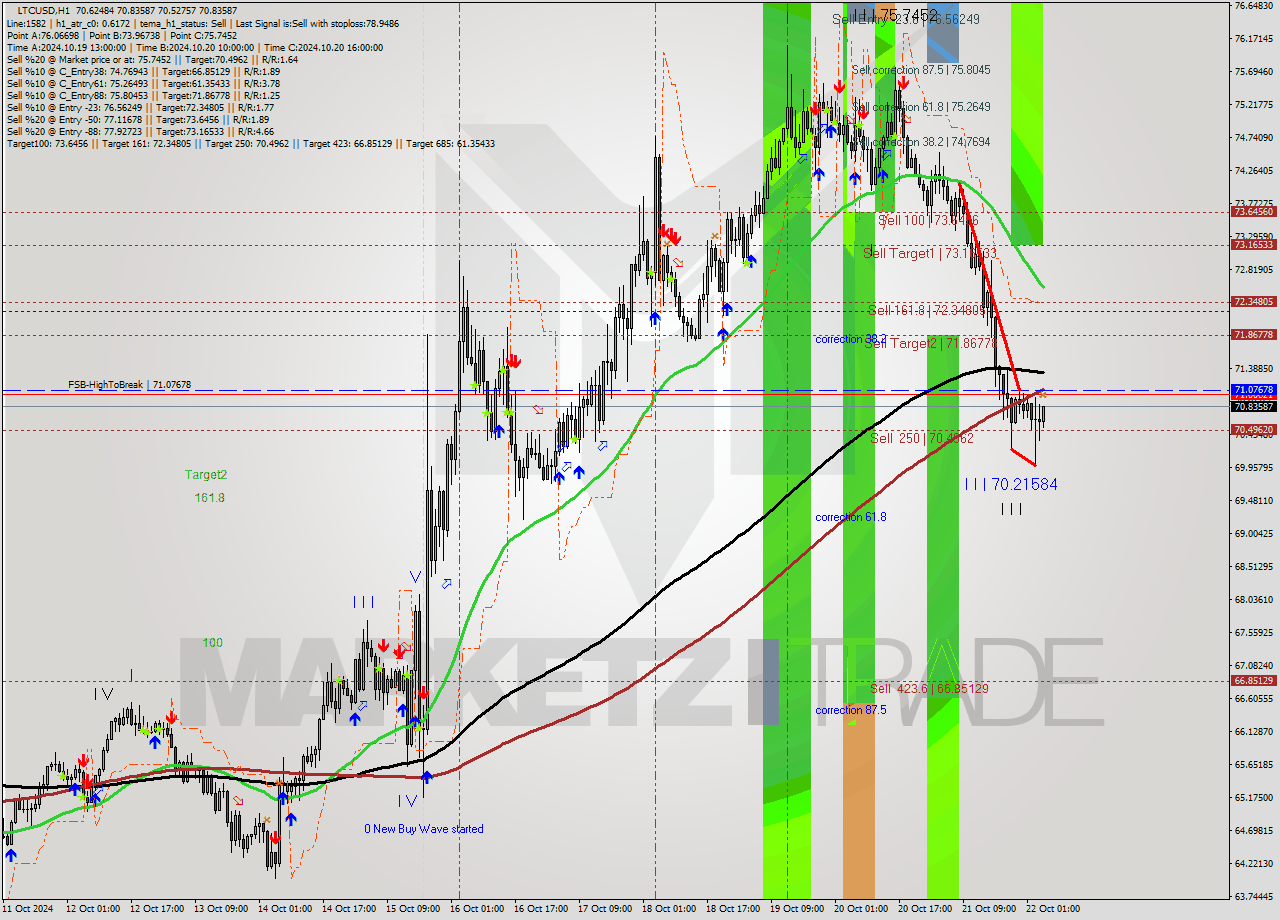Click the black 70.83587 current price tag
This screenshot has width=1280, height=920.
click(1253, 406)
